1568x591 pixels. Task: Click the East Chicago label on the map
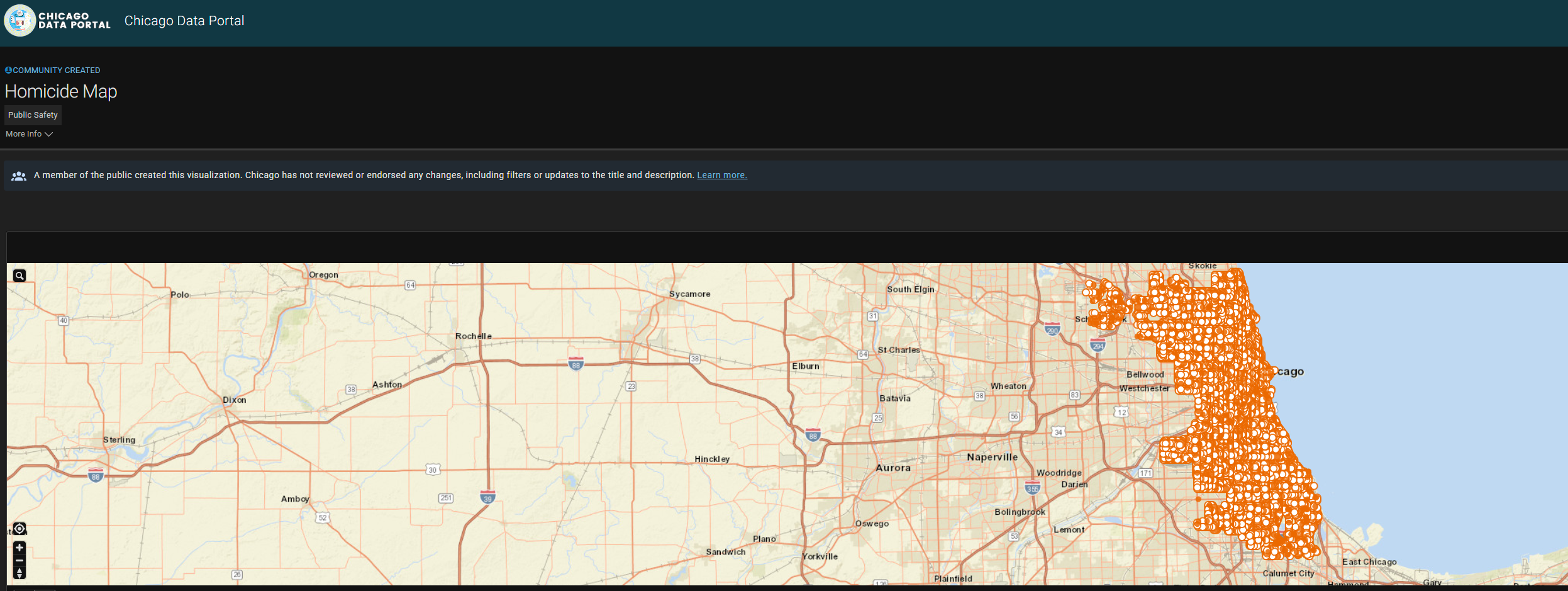pos(1369,562)
